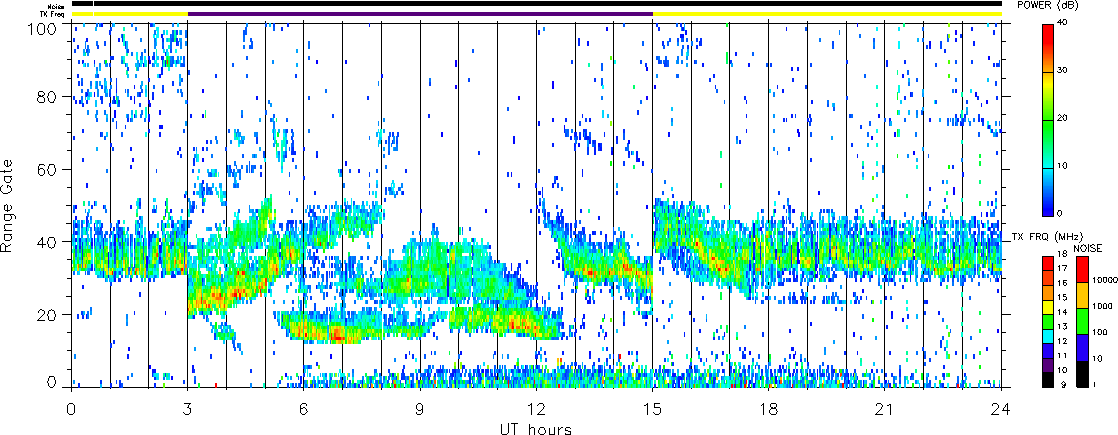The height and width of the screenshot is (435, 1118).
Task: Click the "UT hours" x-axis title
Action: tap(535, 427)
